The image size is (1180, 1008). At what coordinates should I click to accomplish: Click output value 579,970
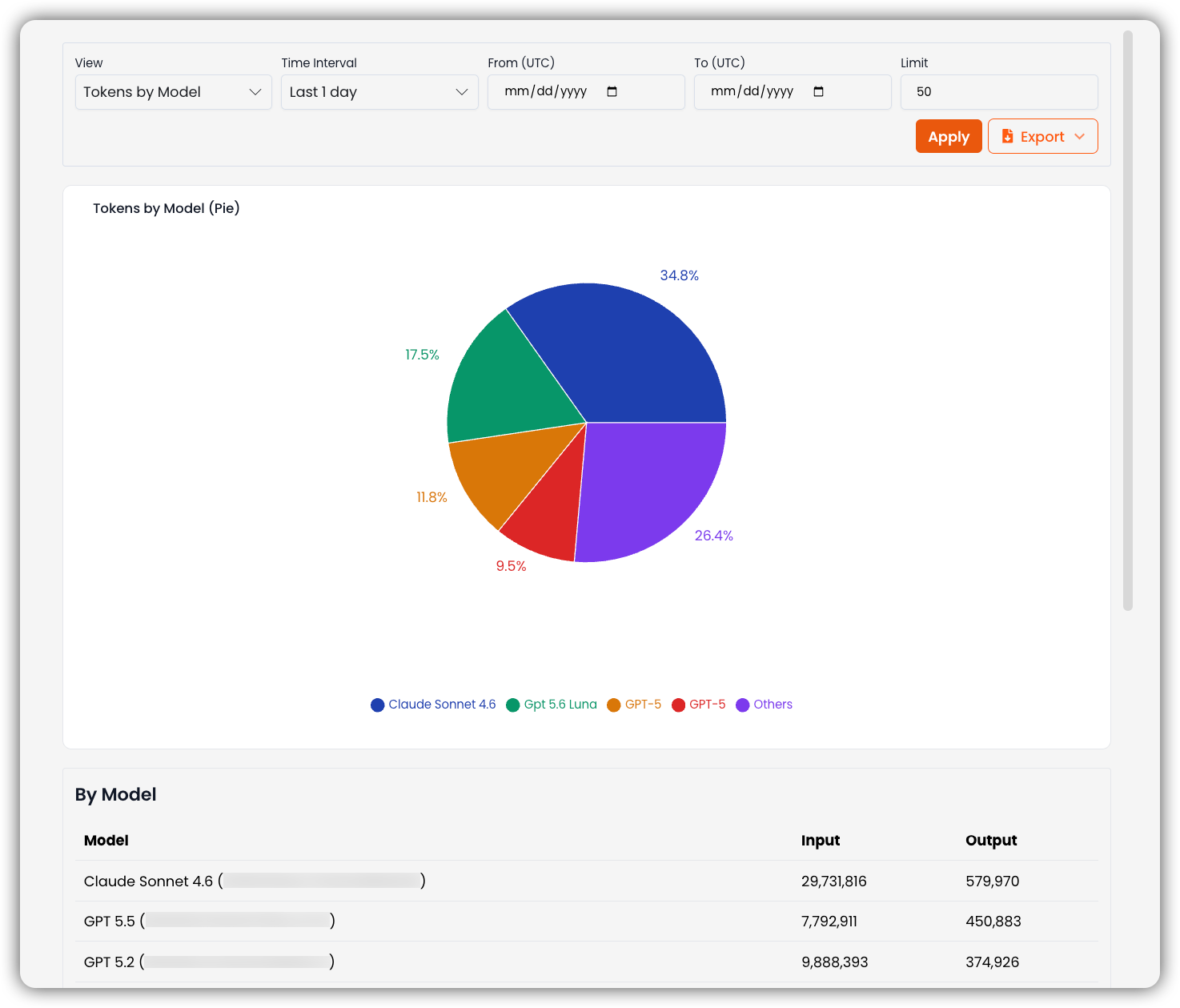993,881
